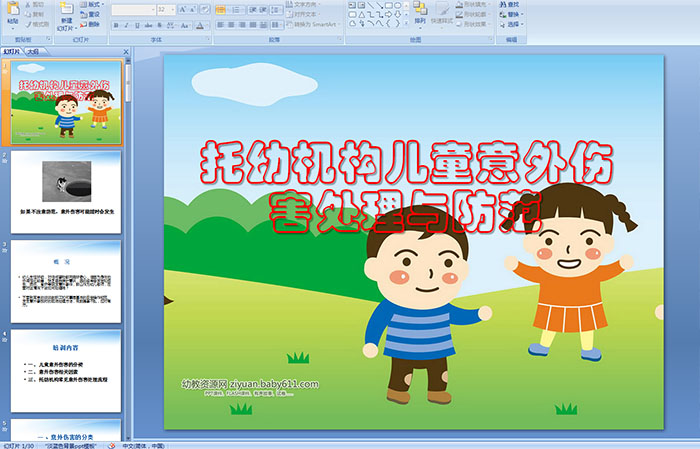Toggle the bulleted list button
The height and width of the screenshot is (449, 700).
pos(222,10)
